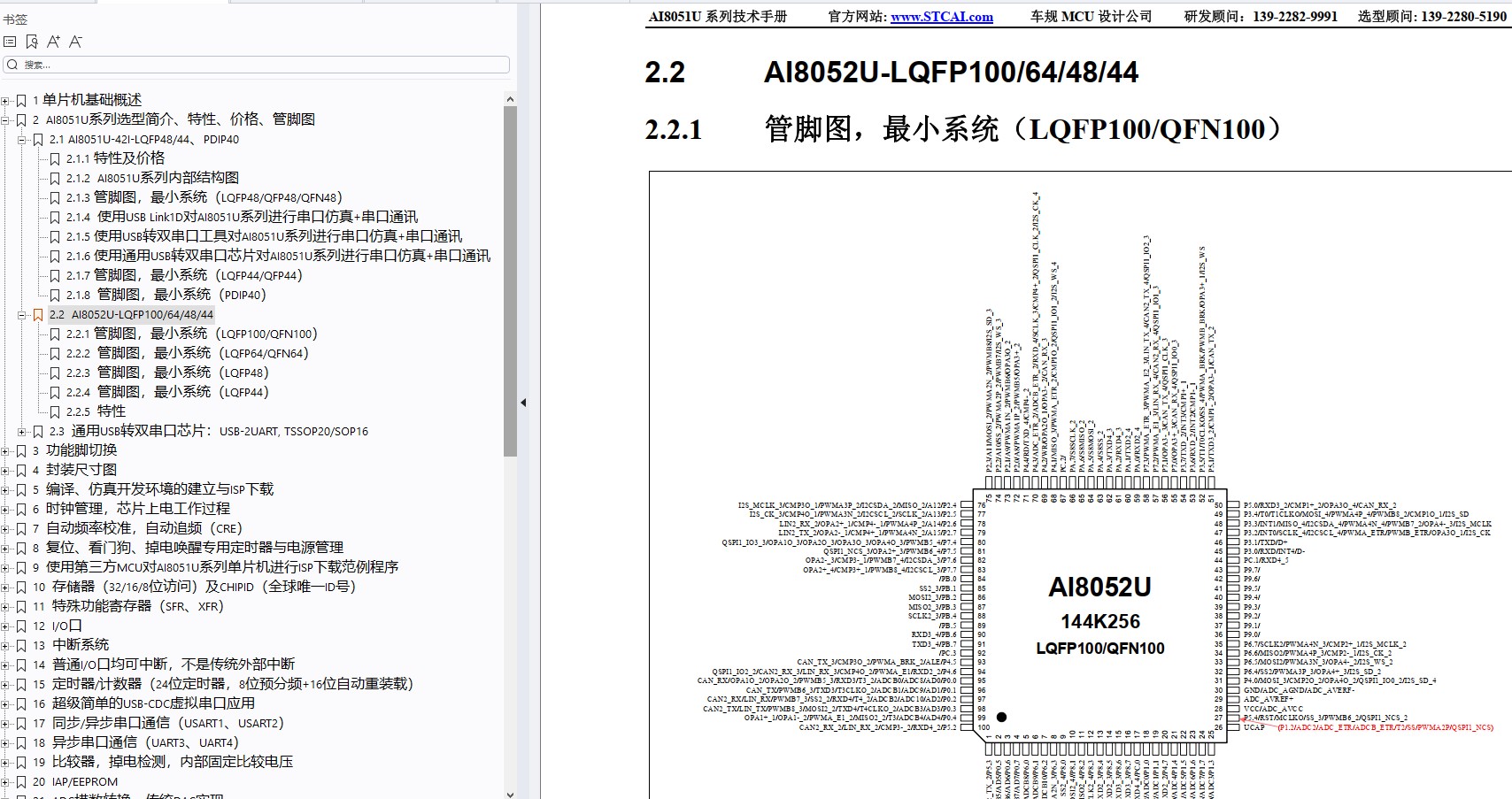The image size is (1512, 799).
Task: Click the 书签 panel title
Action: (x=15, y=19)
